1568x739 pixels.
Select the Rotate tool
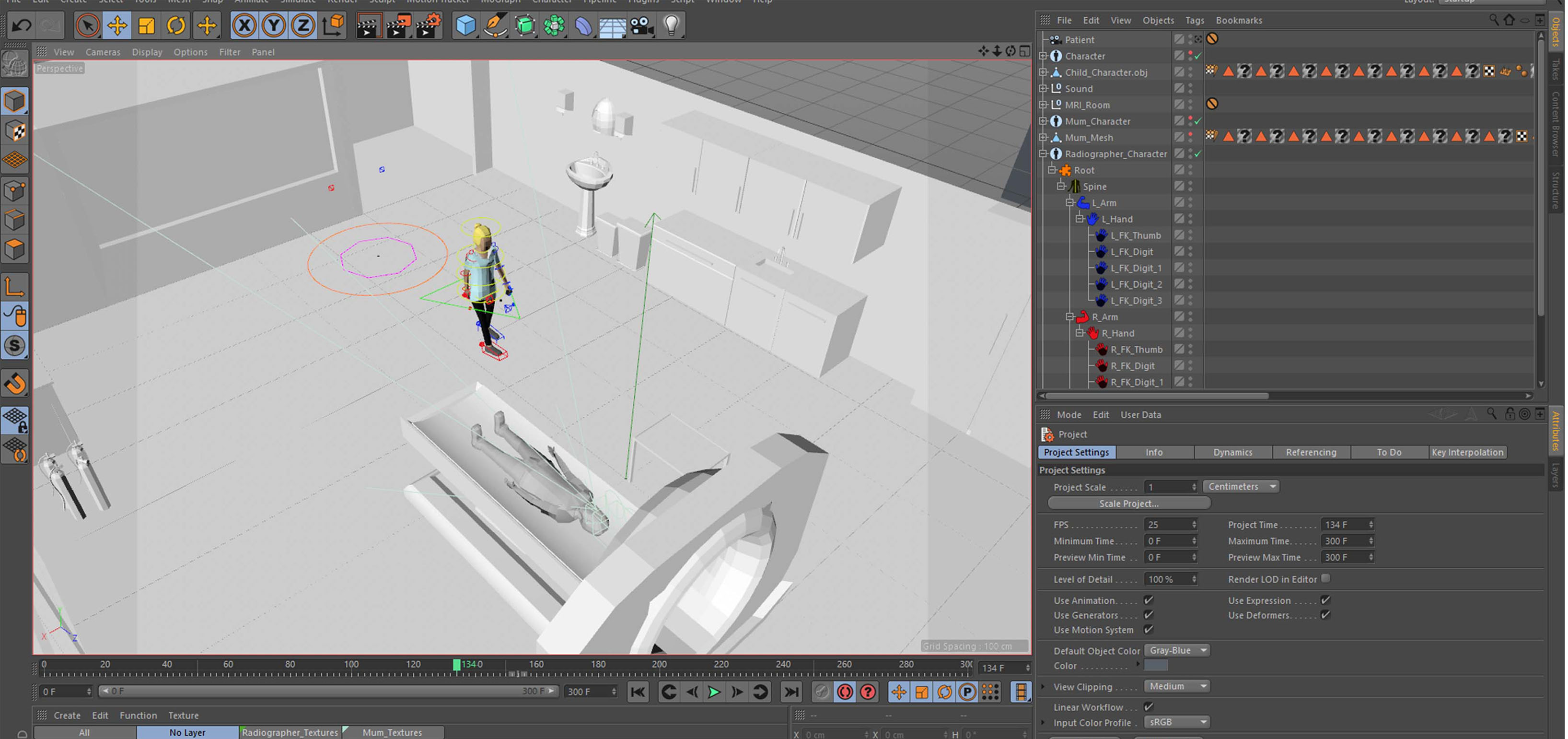(176, 25)
